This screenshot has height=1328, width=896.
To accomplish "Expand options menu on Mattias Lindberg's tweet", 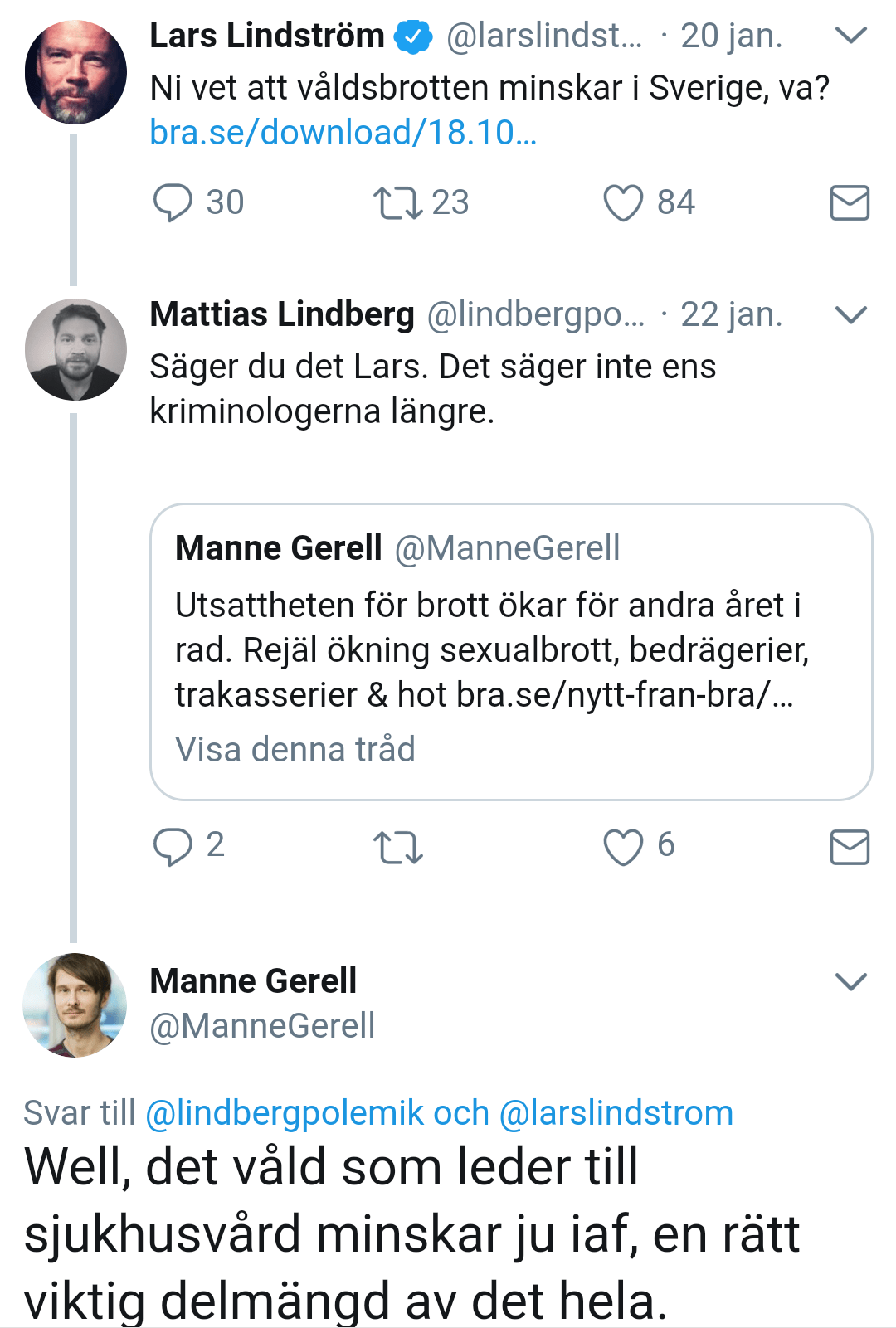I will tap(851, 315).
